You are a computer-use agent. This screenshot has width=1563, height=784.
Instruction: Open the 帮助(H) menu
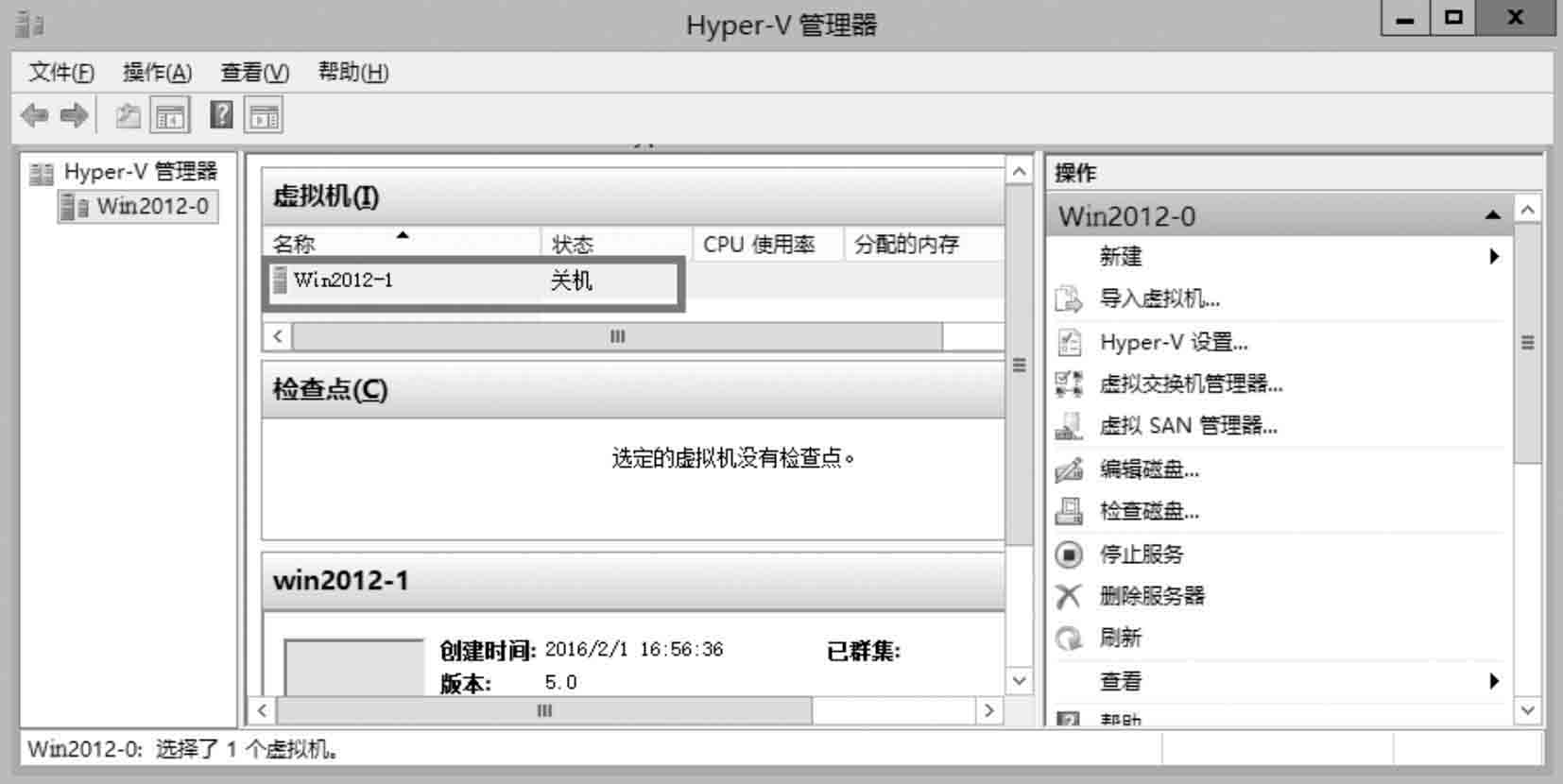[353, 72]
